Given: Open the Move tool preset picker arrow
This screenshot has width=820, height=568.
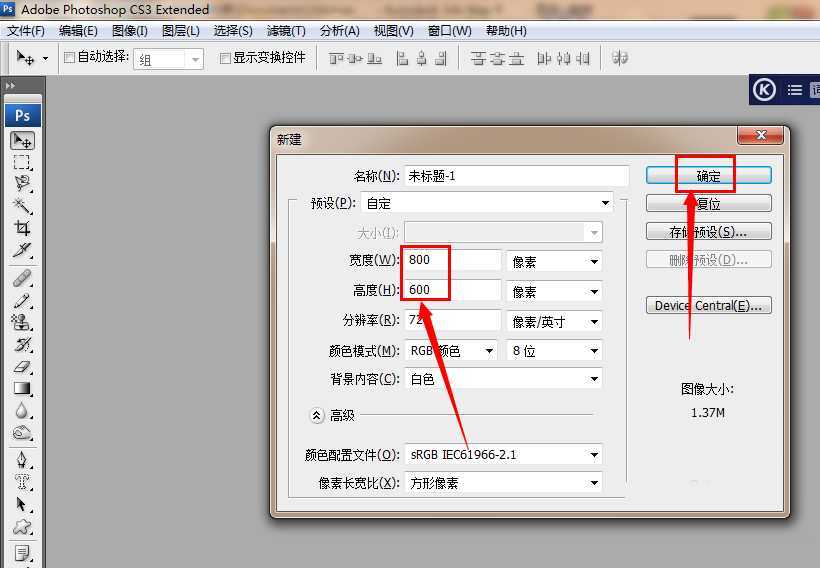Looking at the screenshot, I should point(45,58).
